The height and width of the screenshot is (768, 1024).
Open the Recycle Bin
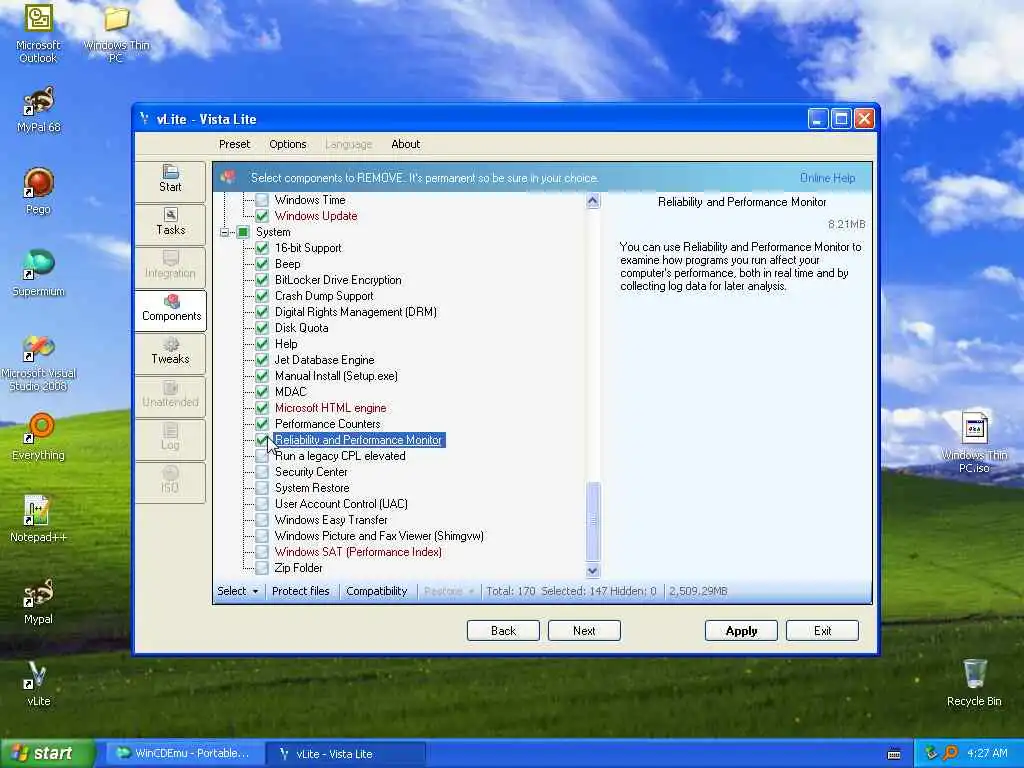click(x=974, y=683)
